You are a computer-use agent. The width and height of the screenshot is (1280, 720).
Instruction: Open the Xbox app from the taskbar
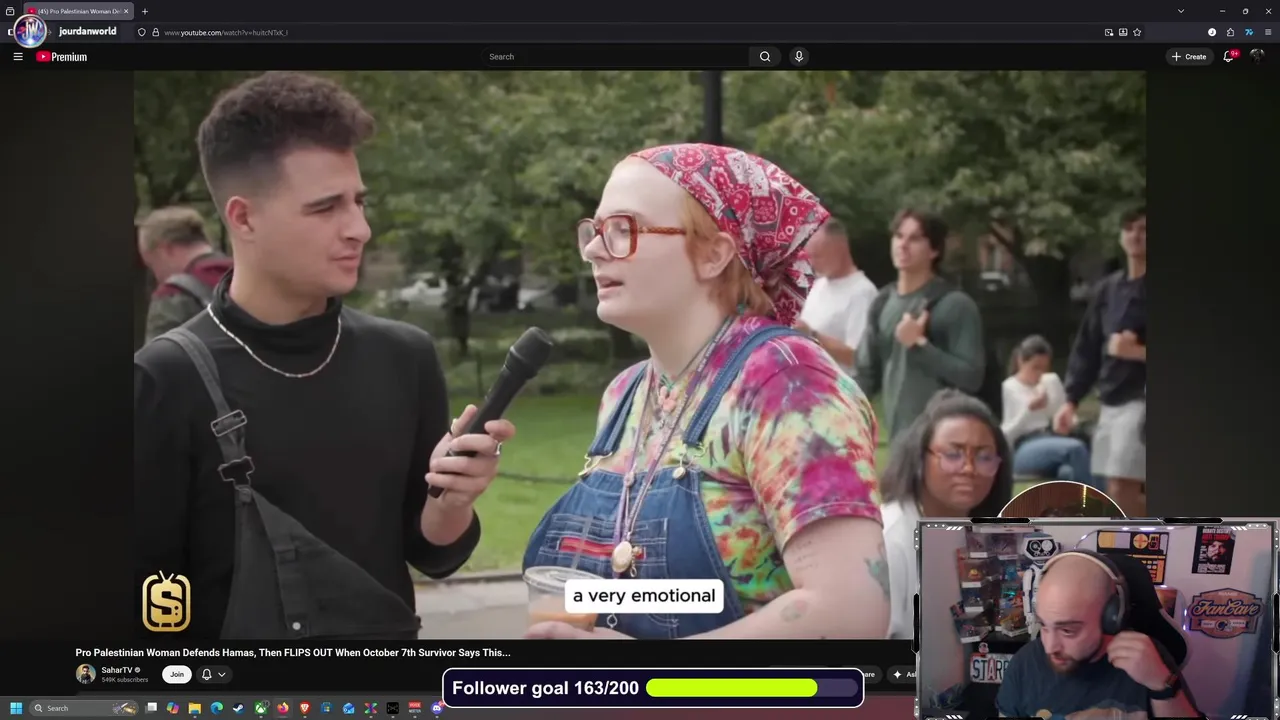[x=261, y=708]
